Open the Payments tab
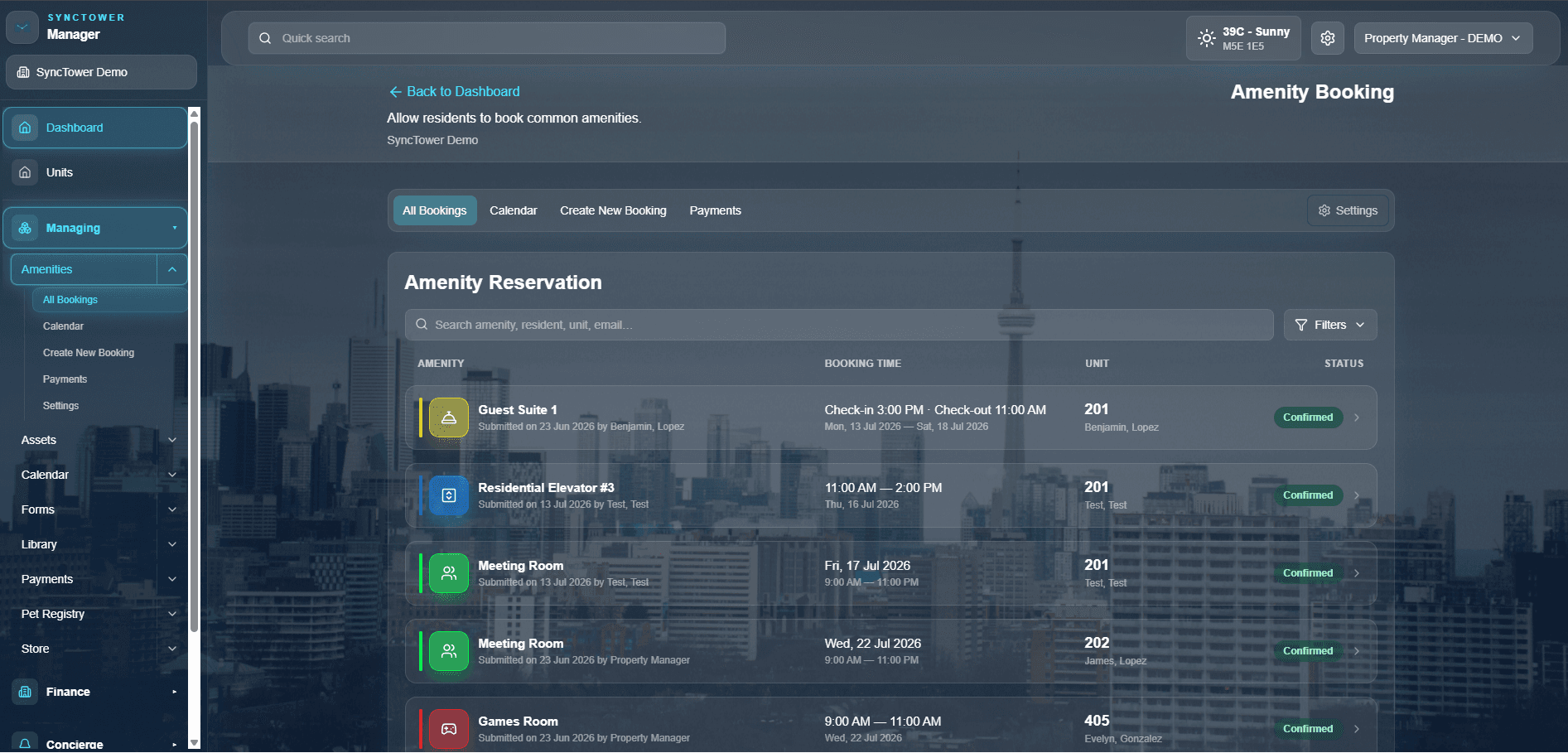The image size is (1568, 753). [716, 210]
